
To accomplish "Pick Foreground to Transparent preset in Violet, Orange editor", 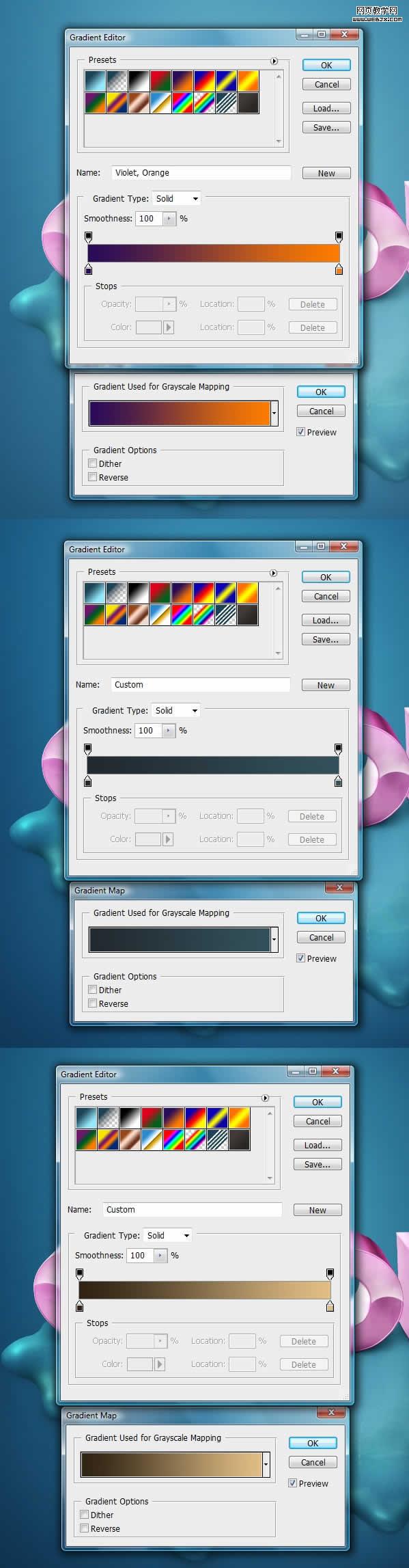I will [117, 81].
